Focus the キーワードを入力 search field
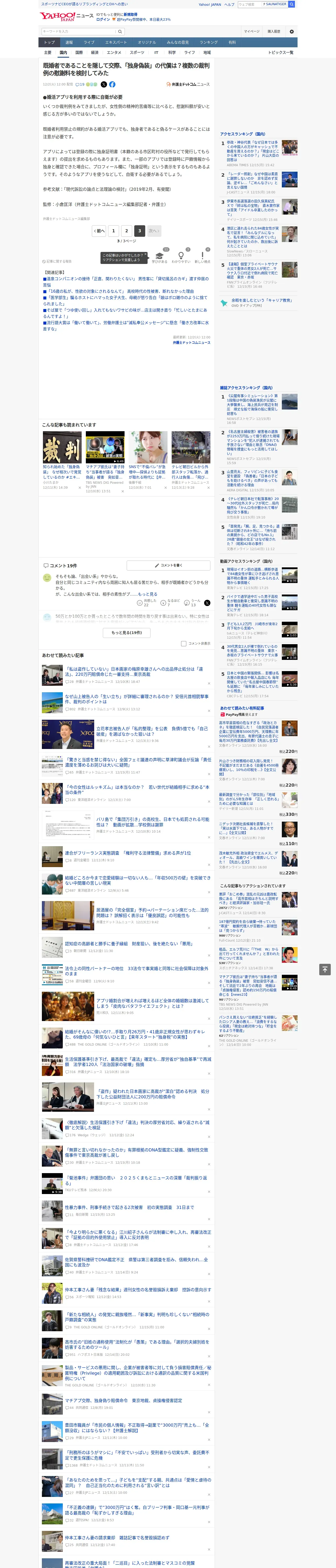Viewport: 336px width, 1568px height. click(x=79, y=31)
